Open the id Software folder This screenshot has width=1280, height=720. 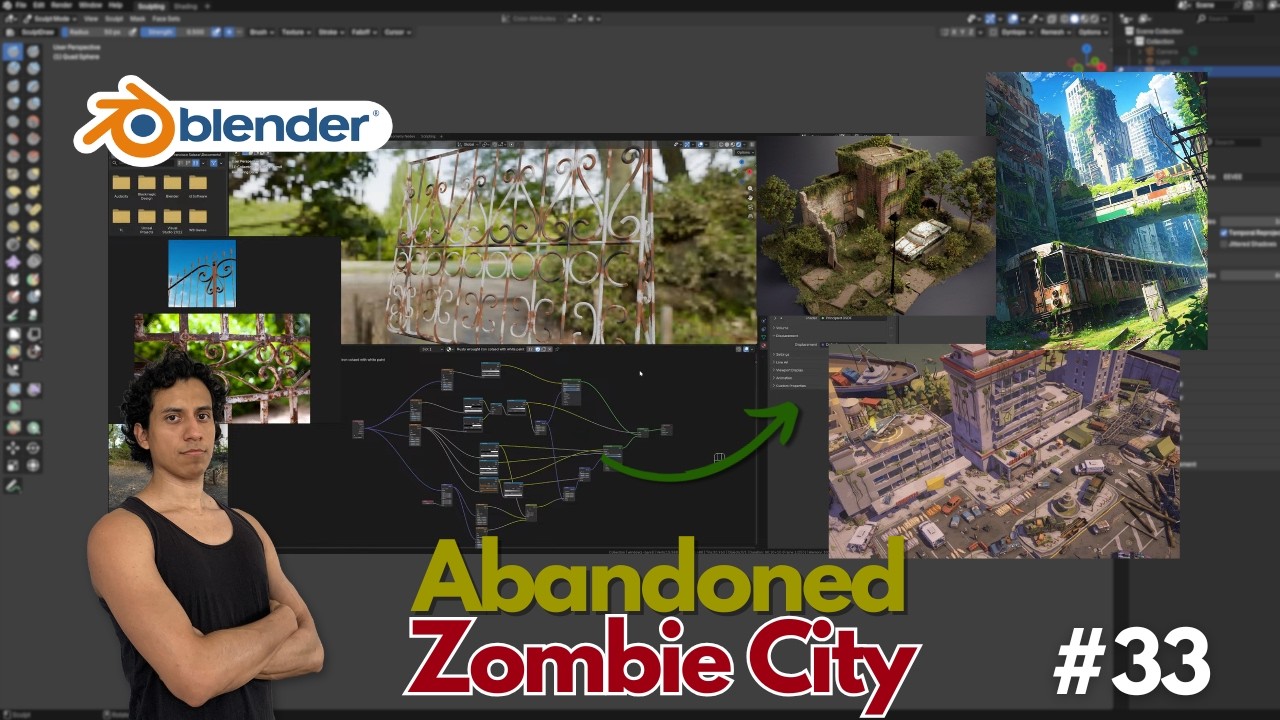click(198, 187)
